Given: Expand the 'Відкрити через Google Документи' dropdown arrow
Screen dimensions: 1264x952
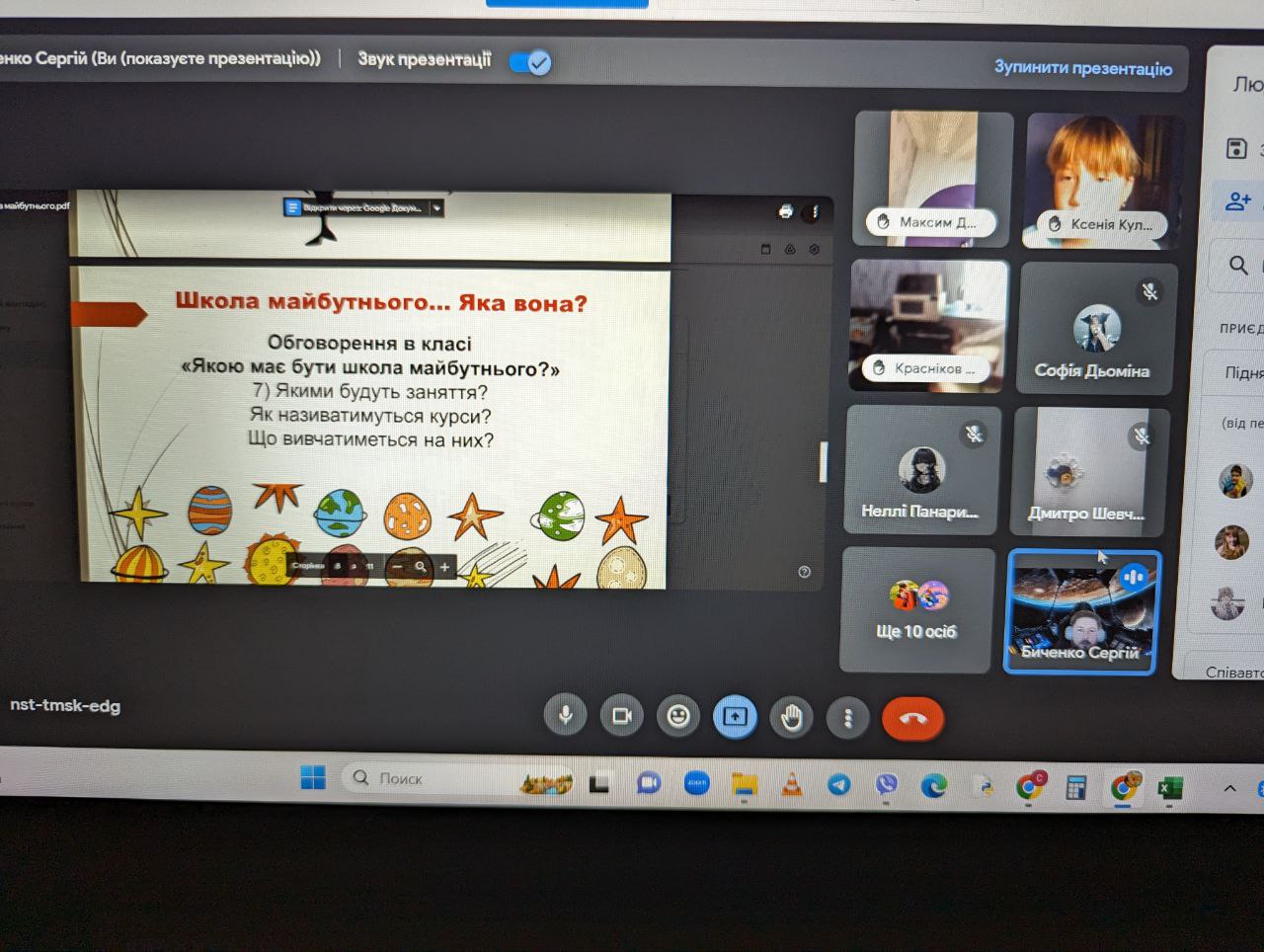Looking at the screenshot, I should [x=436, y=208].
